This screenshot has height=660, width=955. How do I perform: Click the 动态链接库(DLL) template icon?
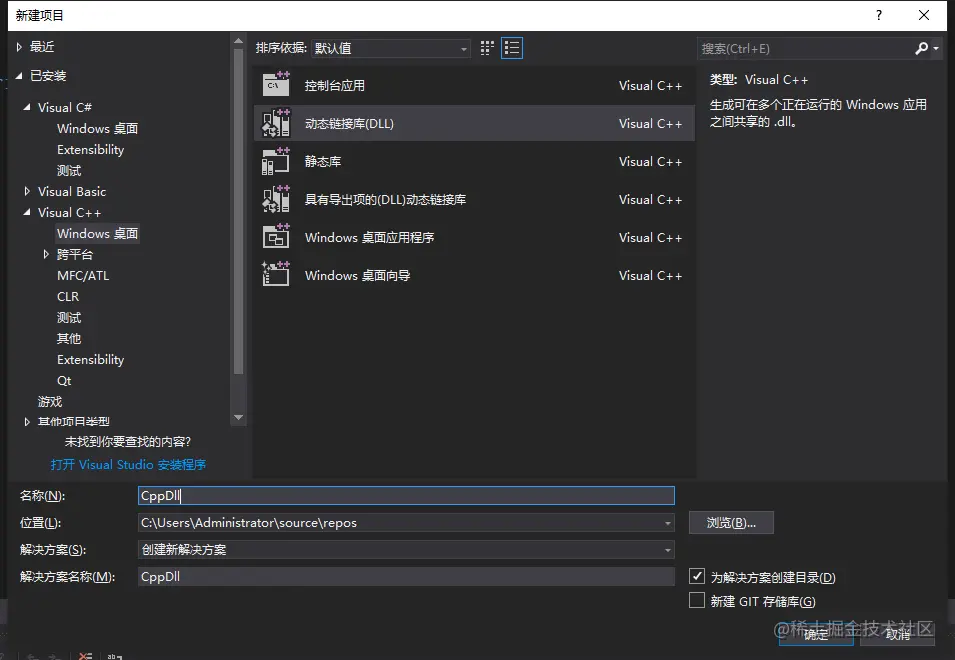(276, 123)
